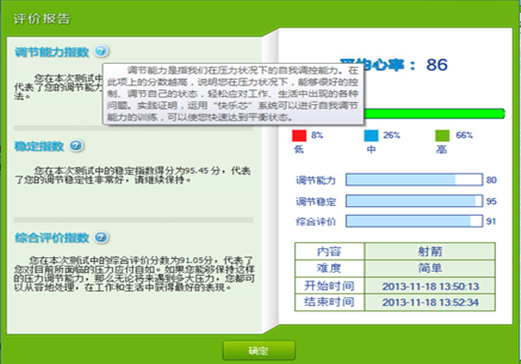Viewport: 521px width, 364px height.
Task: Click the score value 80
Action: pyautogui.click(x=491, y=180)
